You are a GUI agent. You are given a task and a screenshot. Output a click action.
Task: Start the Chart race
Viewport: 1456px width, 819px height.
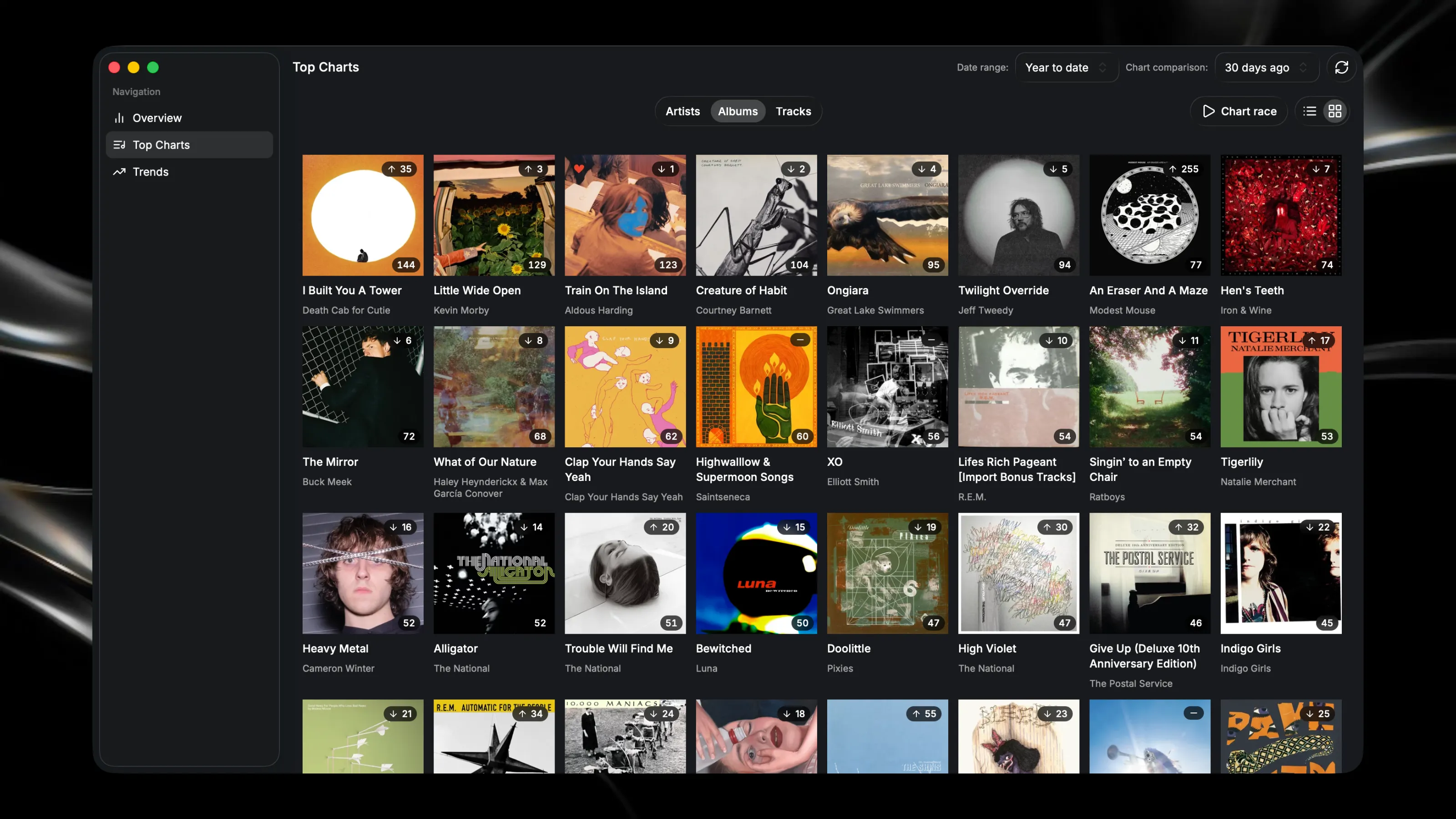click(1239, 111)
